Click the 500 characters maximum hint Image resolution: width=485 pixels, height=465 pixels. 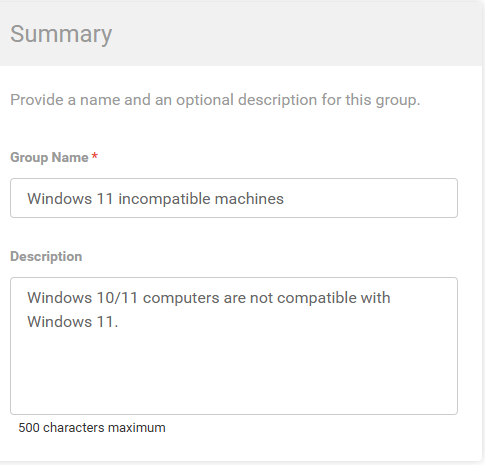pos(92,428)
